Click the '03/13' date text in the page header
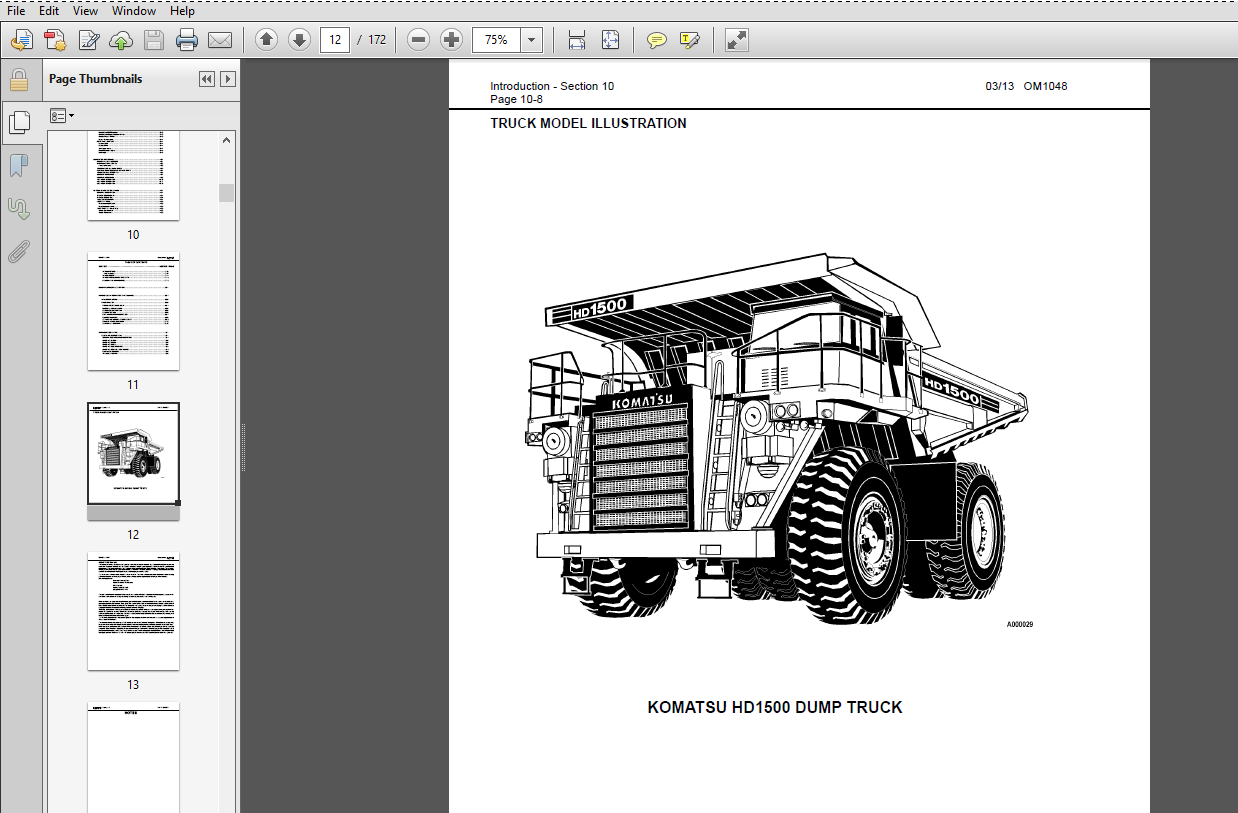The height and width of the screenshot is (813, 1238). [x=1000, y=86]
